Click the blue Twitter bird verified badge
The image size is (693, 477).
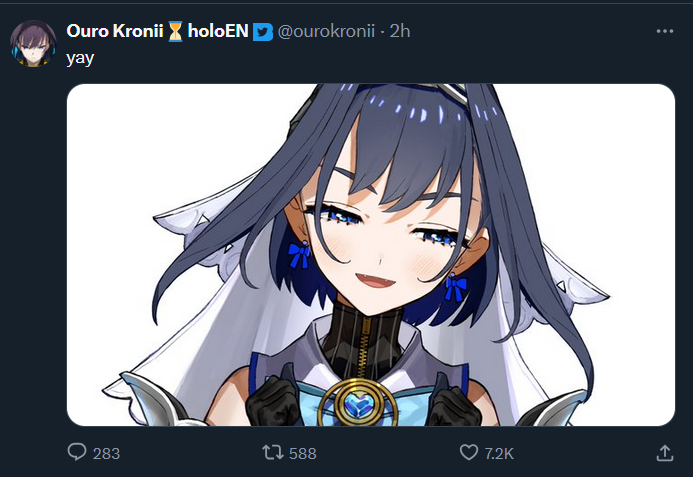[263, 31]
